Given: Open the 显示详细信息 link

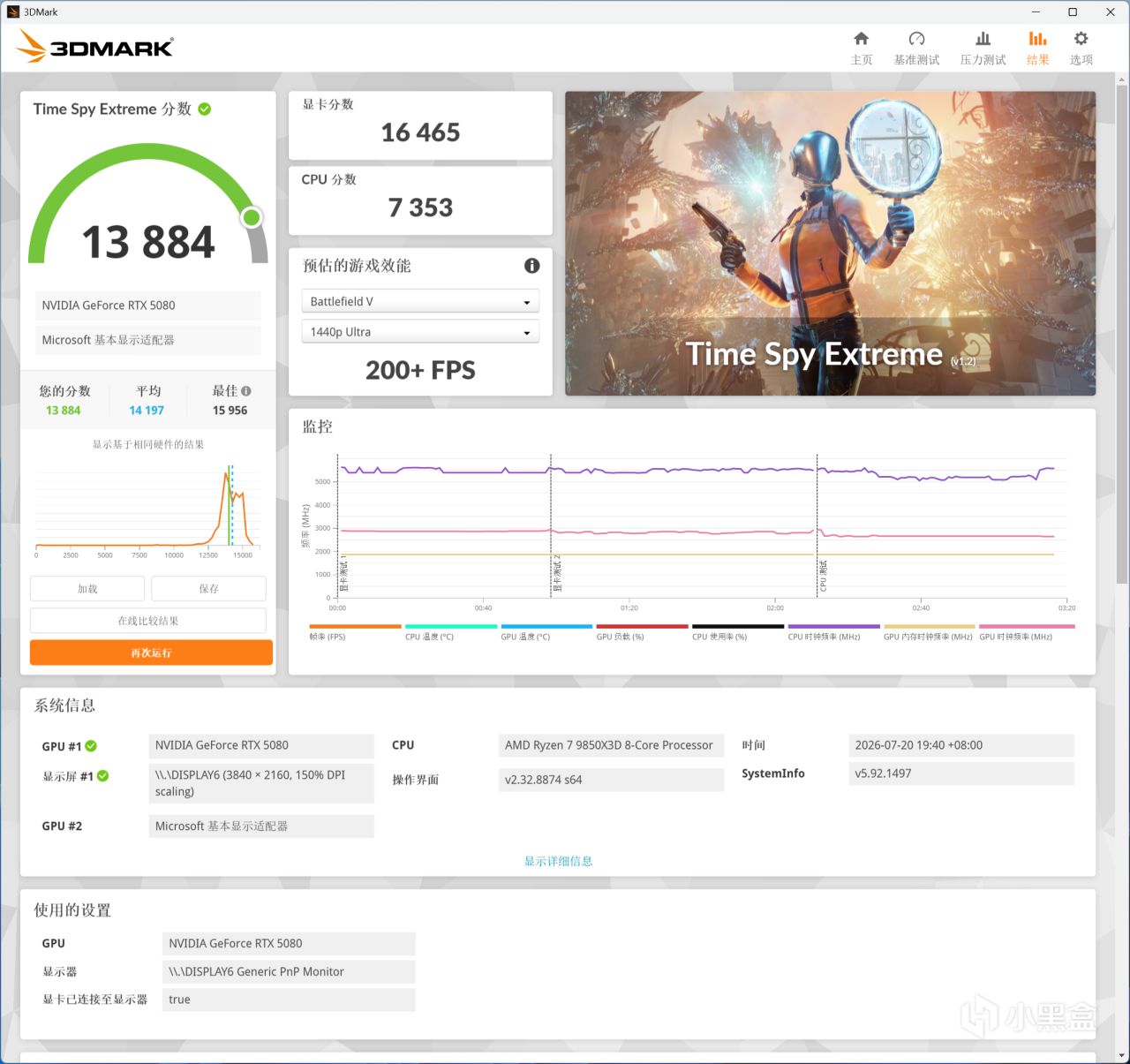Looking at the screenshot, I should (x=558, y=861).
